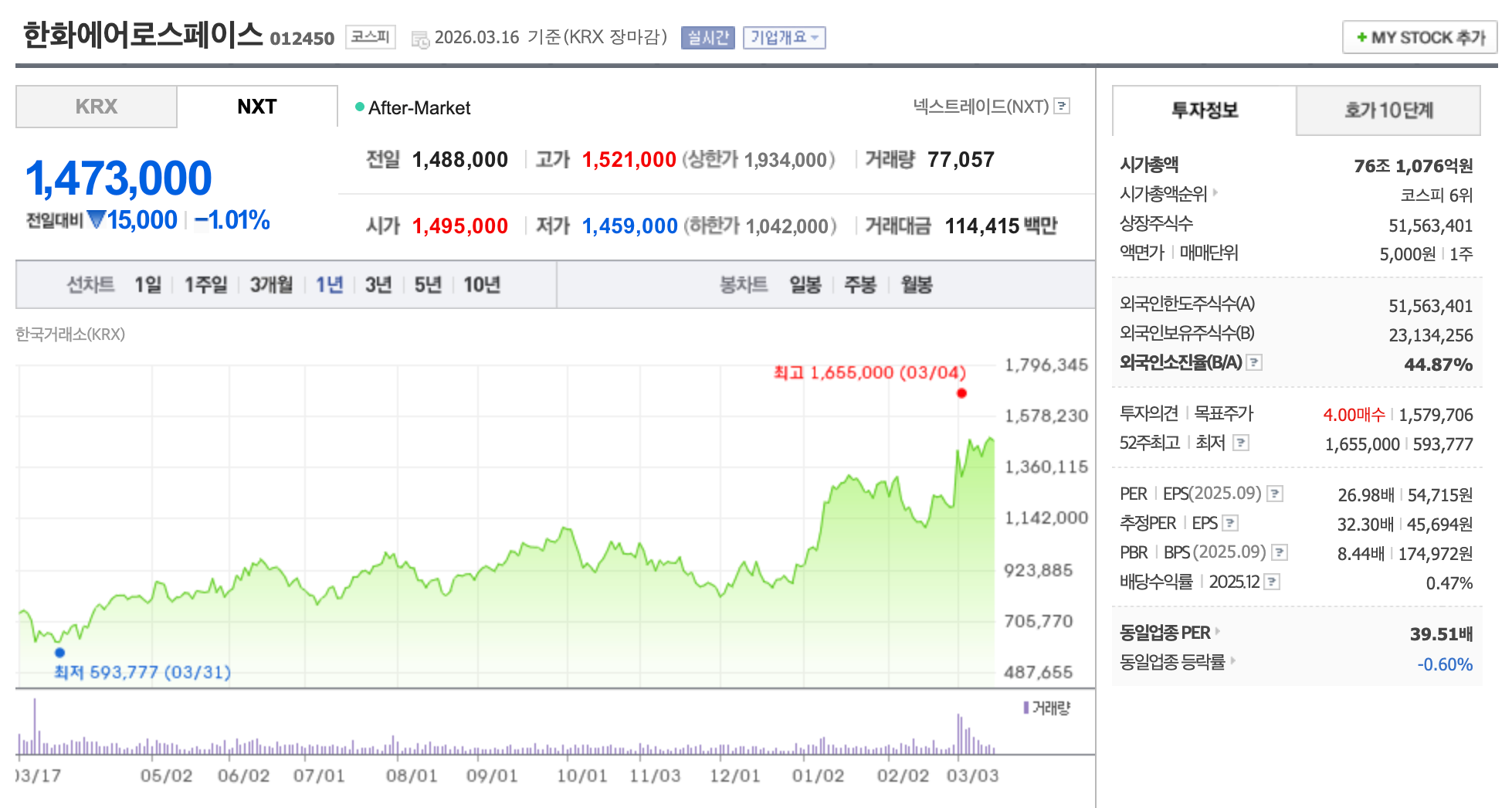This screenshot has height=808, width=1512.
Task: Click the 코스피 market badge
Action: click(x=371, y=36)
